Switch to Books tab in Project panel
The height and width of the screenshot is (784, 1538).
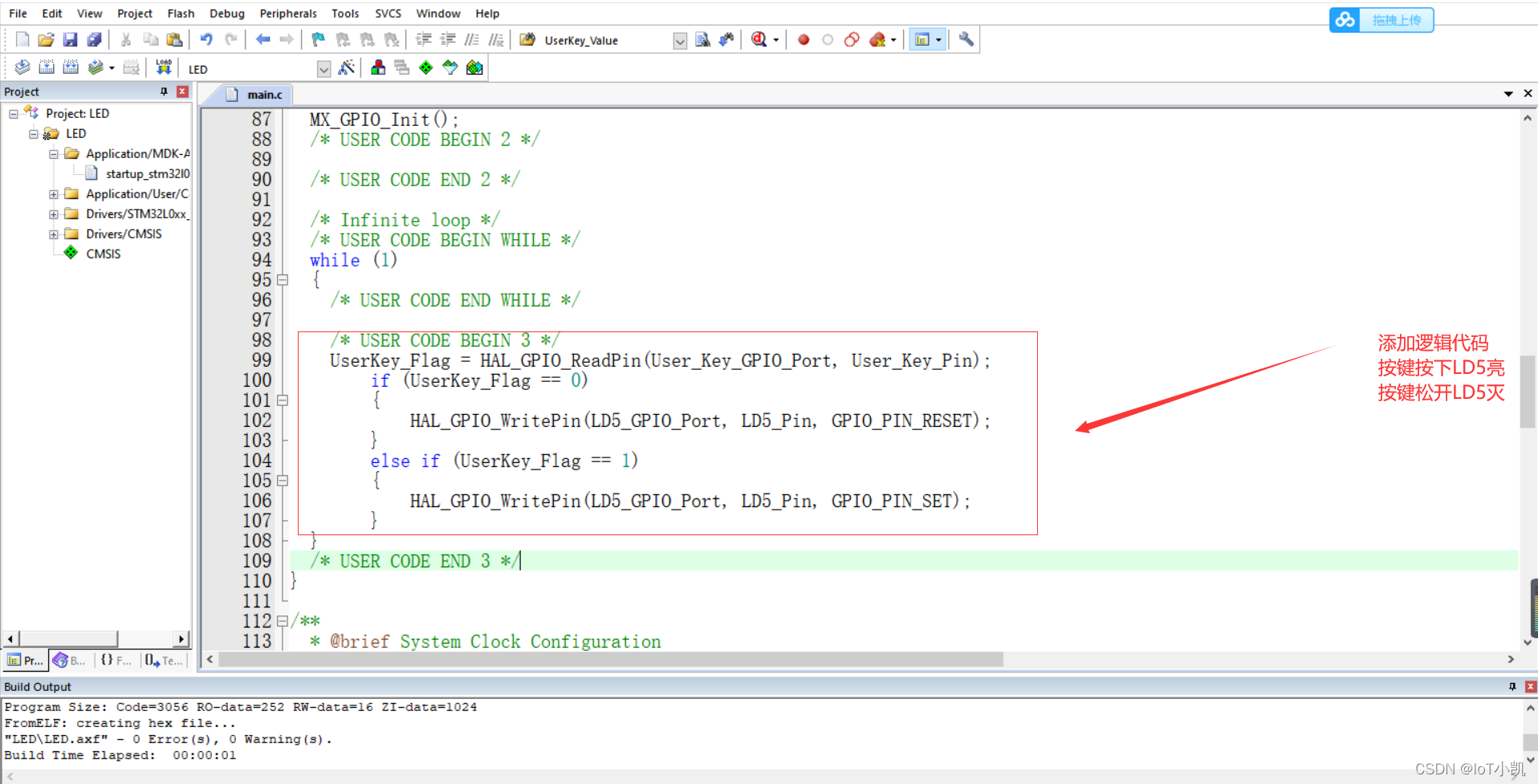[70, 660]
